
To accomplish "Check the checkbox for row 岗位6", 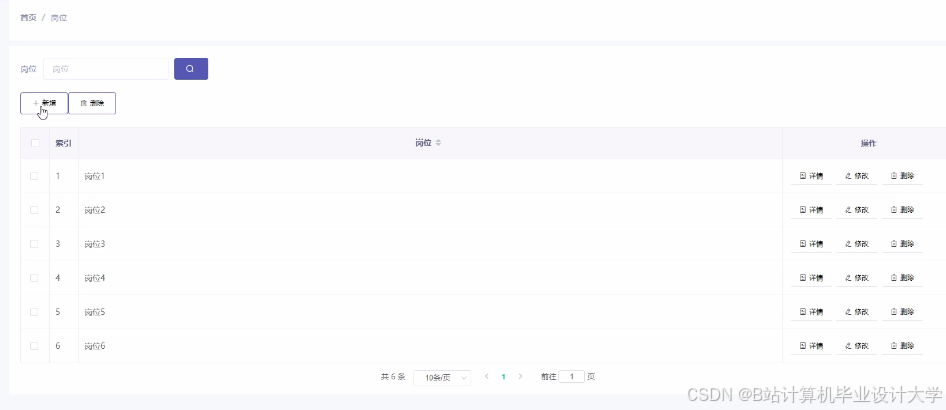I will point(34,346).
